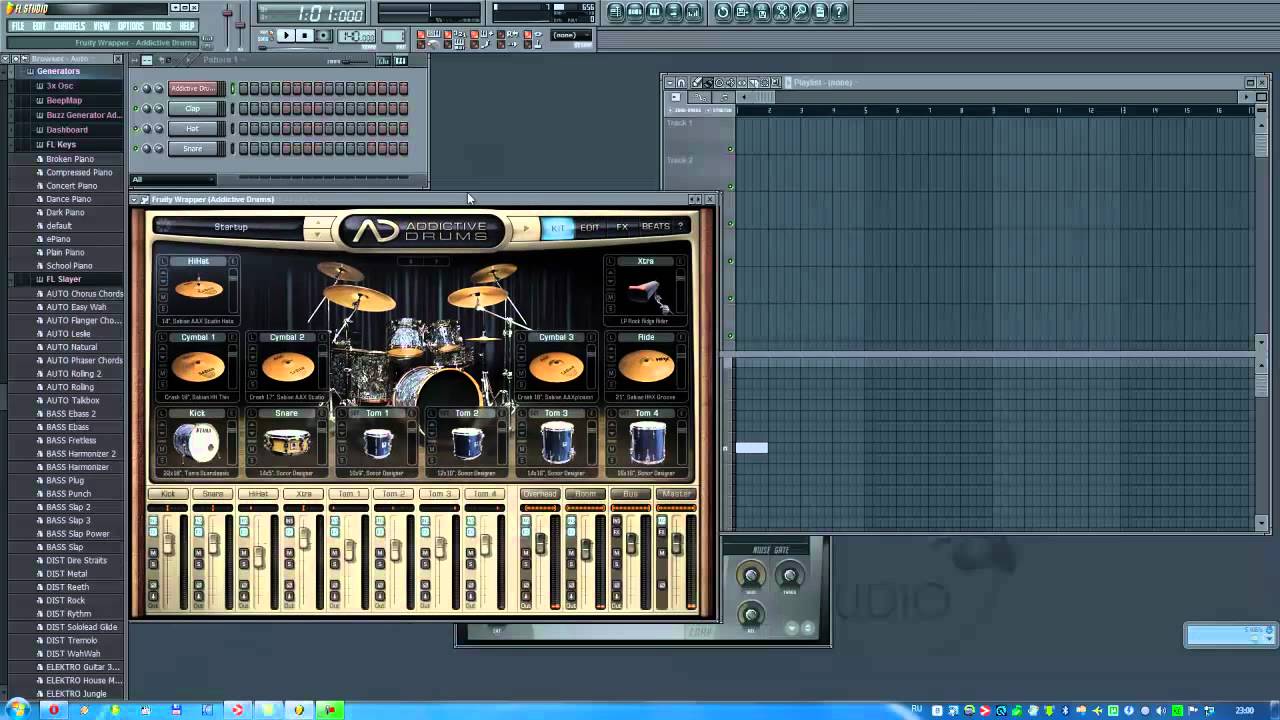Mute the Overhead mixer channel

point(526,553)
